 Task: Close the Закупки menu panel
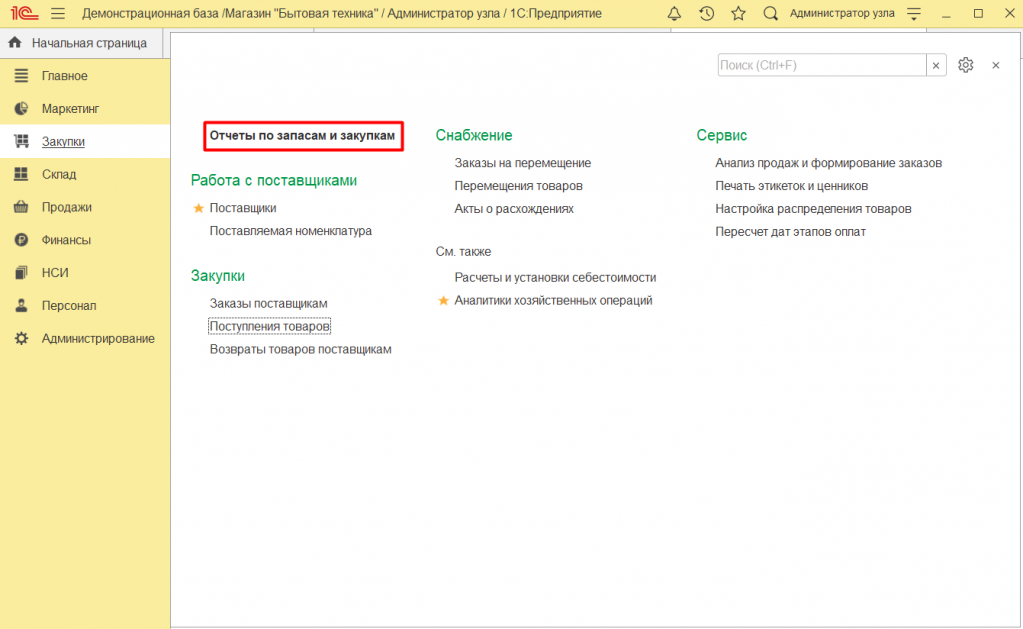pos(995,65)
